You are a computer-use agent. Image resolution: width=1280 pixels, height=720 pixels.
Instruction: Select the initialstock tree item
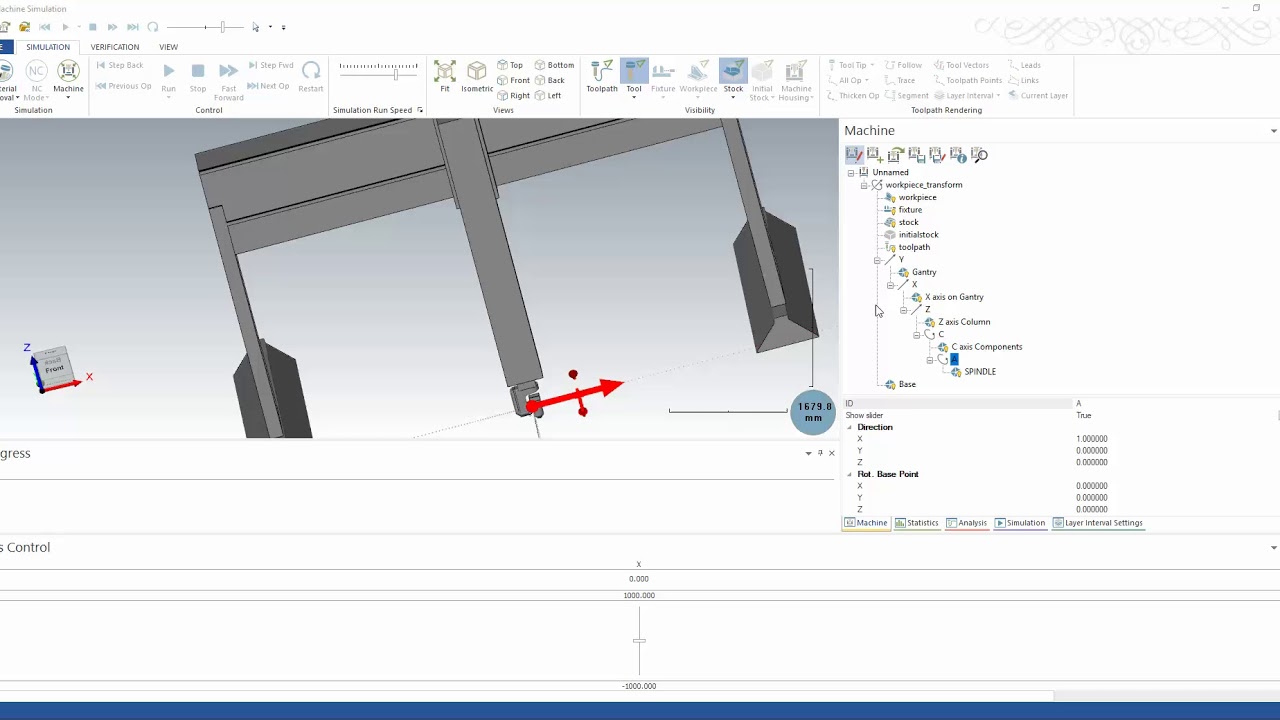click(918, 235)
